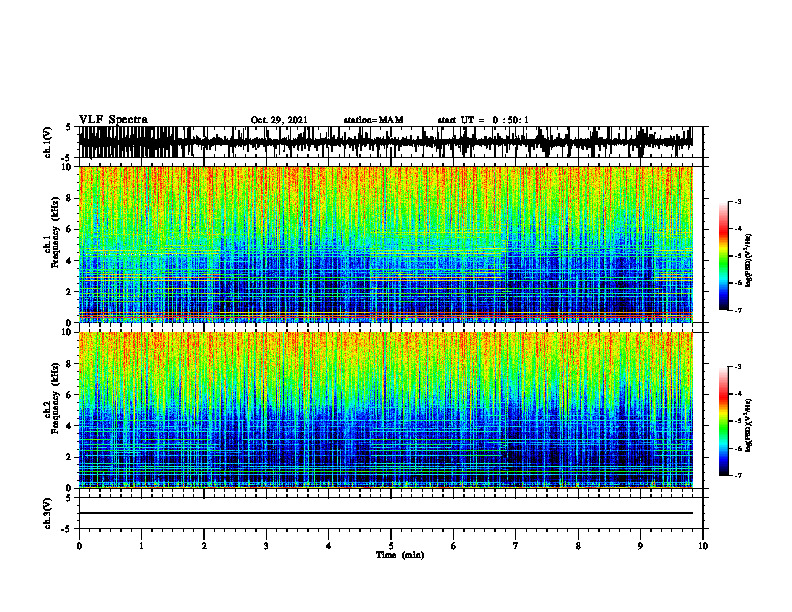Click the ch.1 spectrogram color bar
792x612 pixels.
click(724, 256)
